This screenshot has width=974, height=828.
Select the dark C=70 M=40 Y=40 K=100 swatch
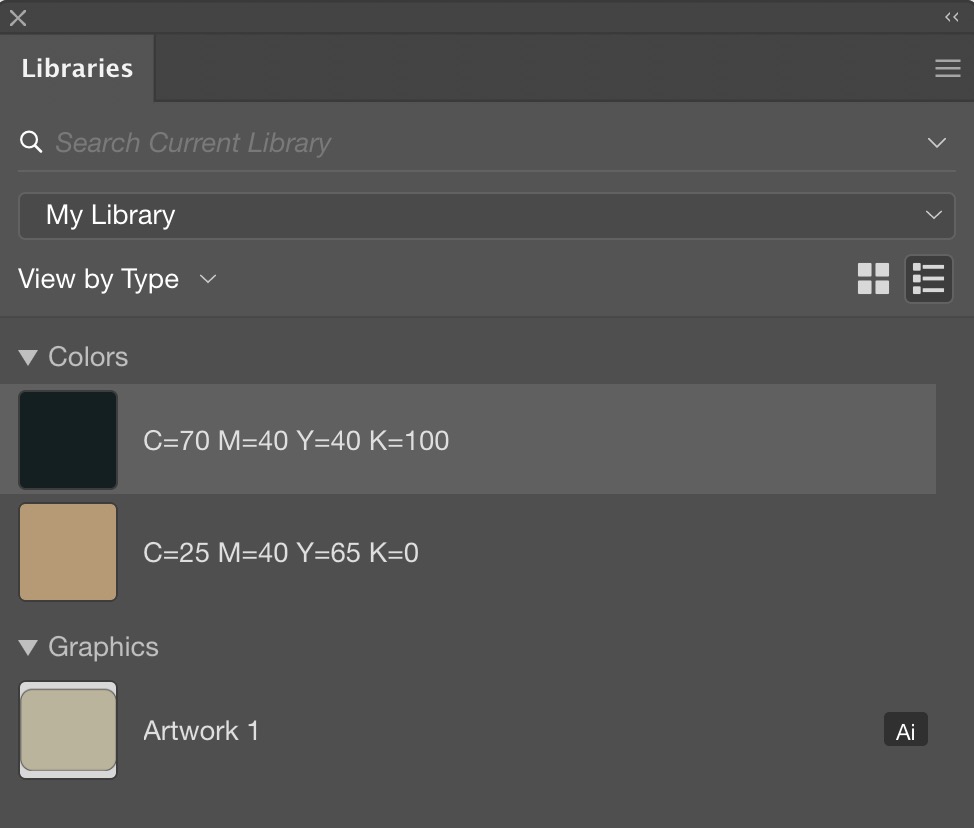click(x=68, y=440)
